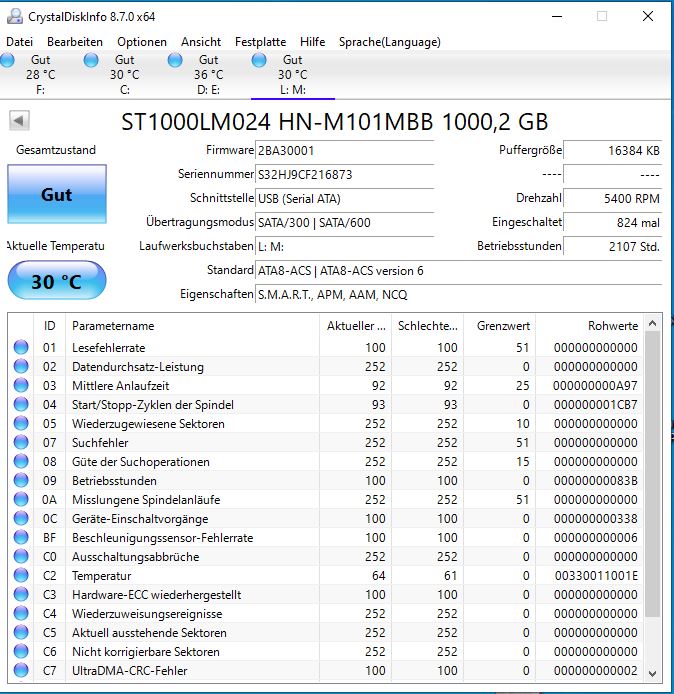Click the Firmware field 2BA30001
The height and width of the screenshot is (694, 674).
click(345, 150)
